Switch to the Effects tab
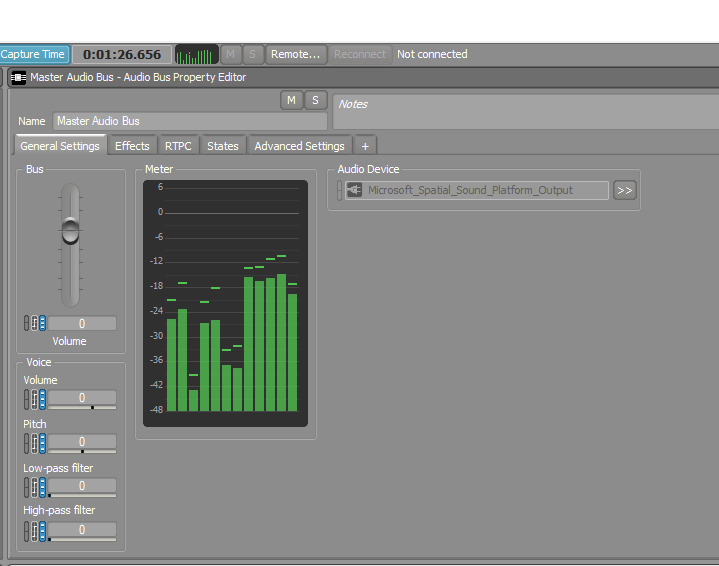This screenshot has width=719, height=566. click(x=132, y=146)
